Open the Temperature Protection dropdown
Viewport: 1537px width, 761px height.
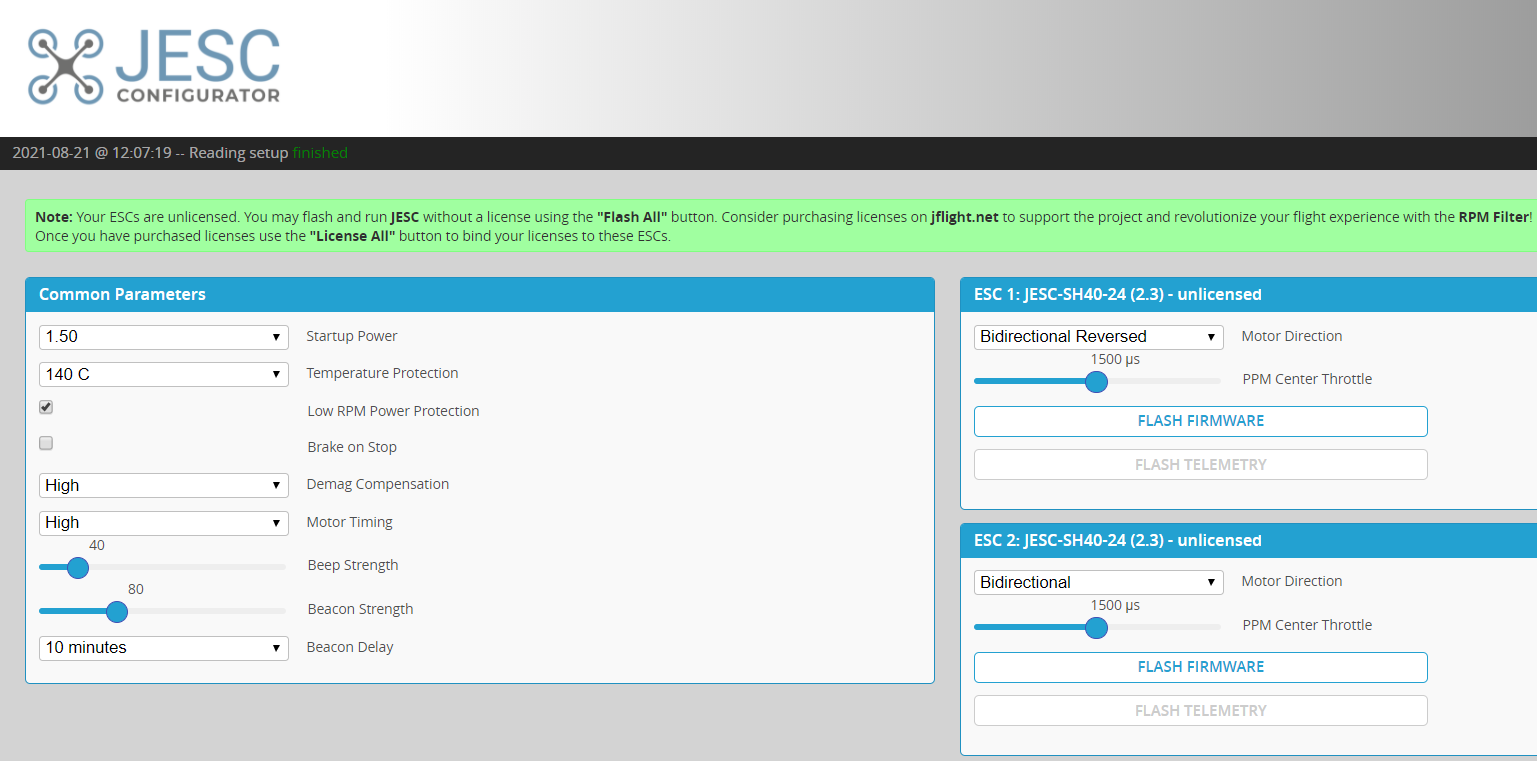tap(164, 374)
